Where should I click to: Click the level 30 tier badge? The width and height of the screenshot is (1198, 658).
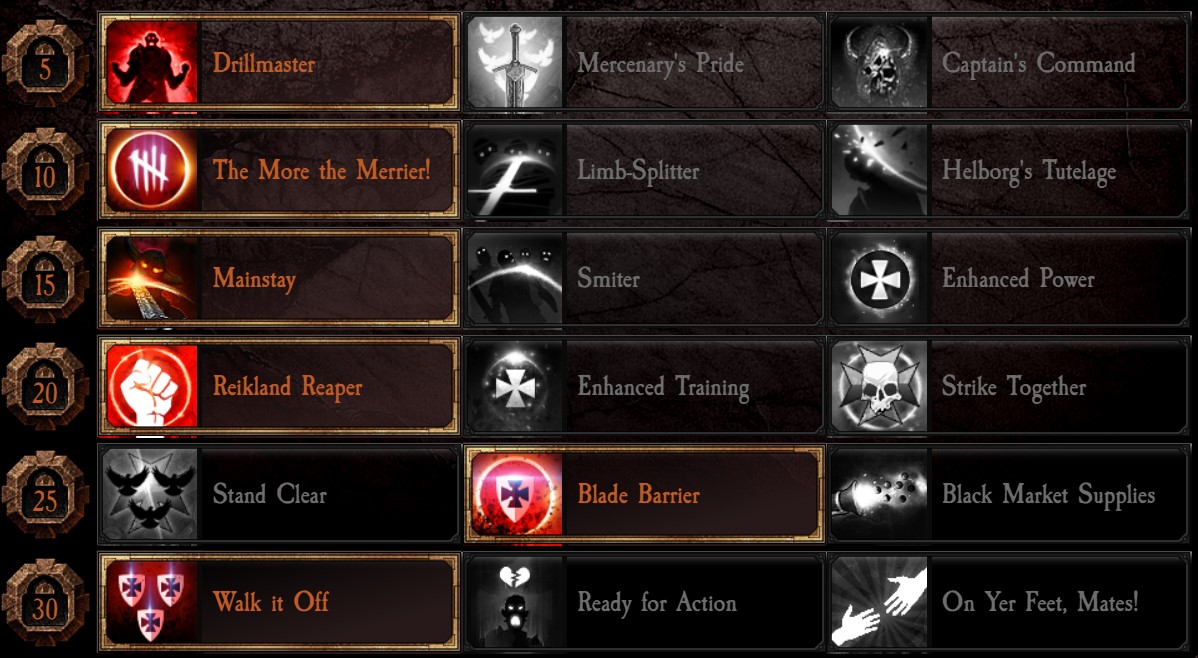coord(45,604)
